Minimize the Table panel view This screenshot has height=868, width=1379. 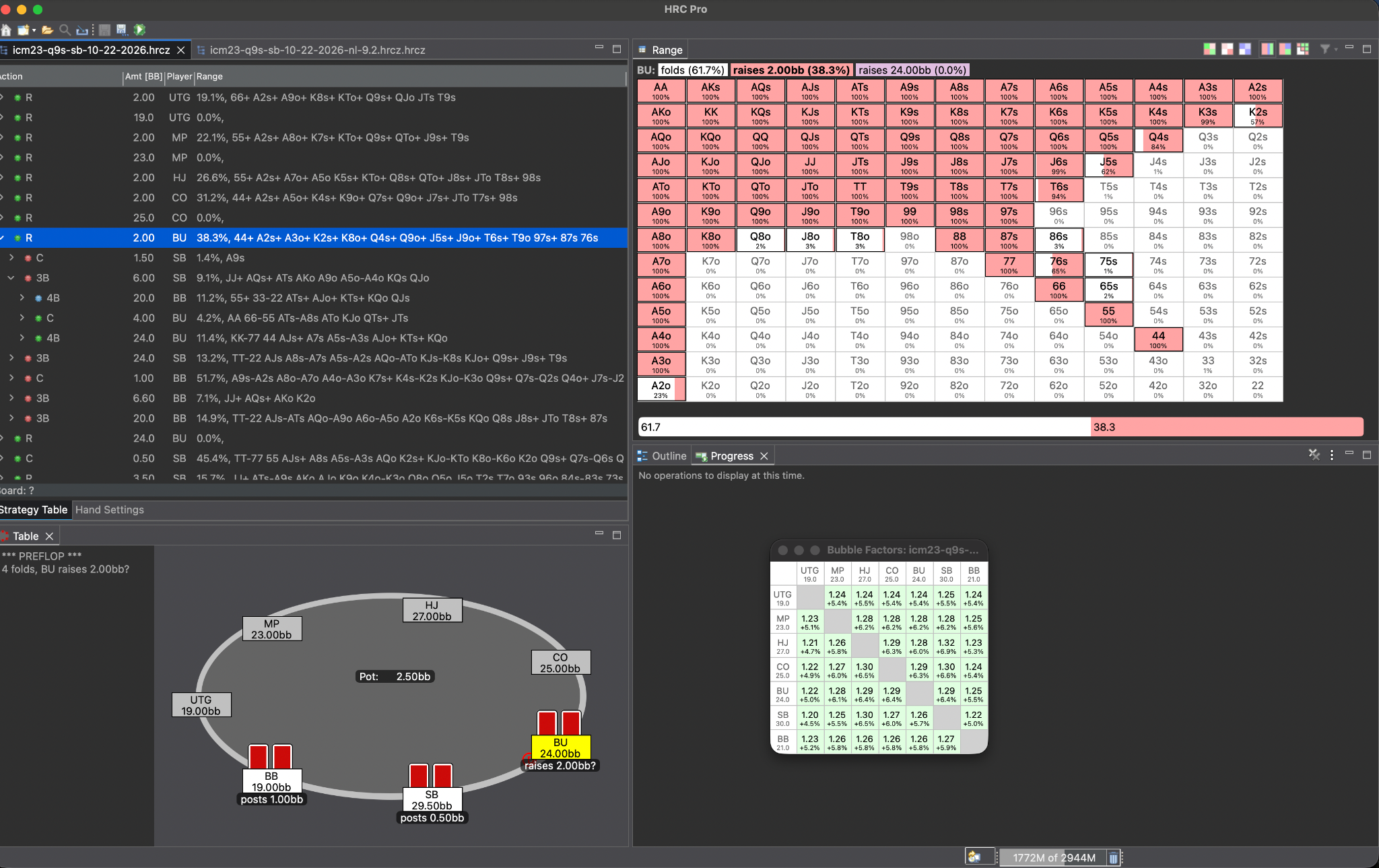599,534
